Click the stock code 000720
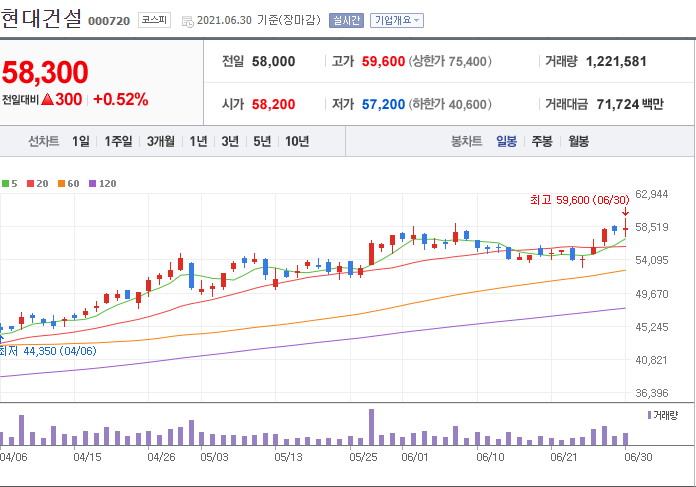The height and width of the screenshot is (487, 696). pyautogui.click(x=109, y=21)
